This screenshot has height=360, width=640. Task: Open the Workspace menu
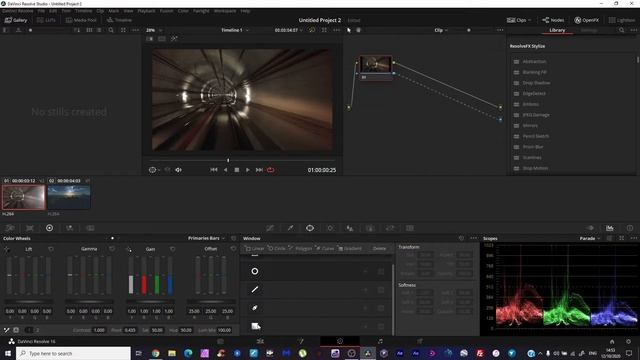click(x=225, y=11)
